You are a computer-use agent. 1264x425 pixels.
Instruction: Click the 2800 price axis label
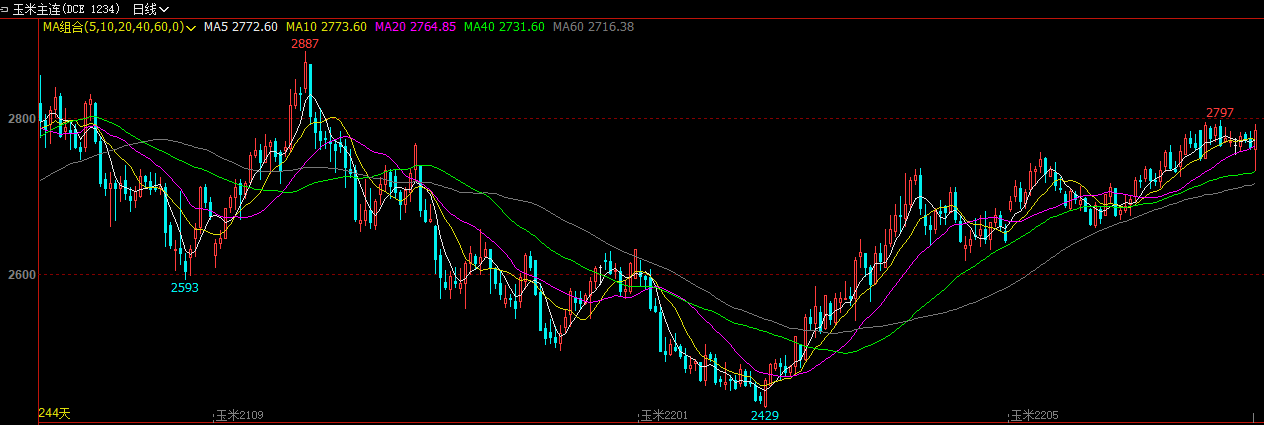click(21, 119)
